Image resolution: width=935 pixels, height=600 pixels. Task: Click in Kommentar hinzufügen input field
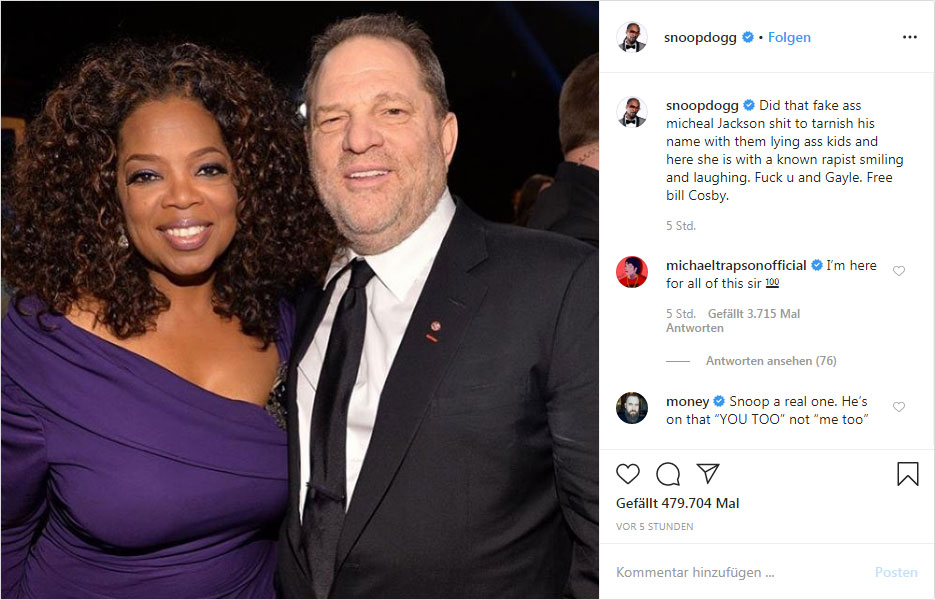[740, 572]
